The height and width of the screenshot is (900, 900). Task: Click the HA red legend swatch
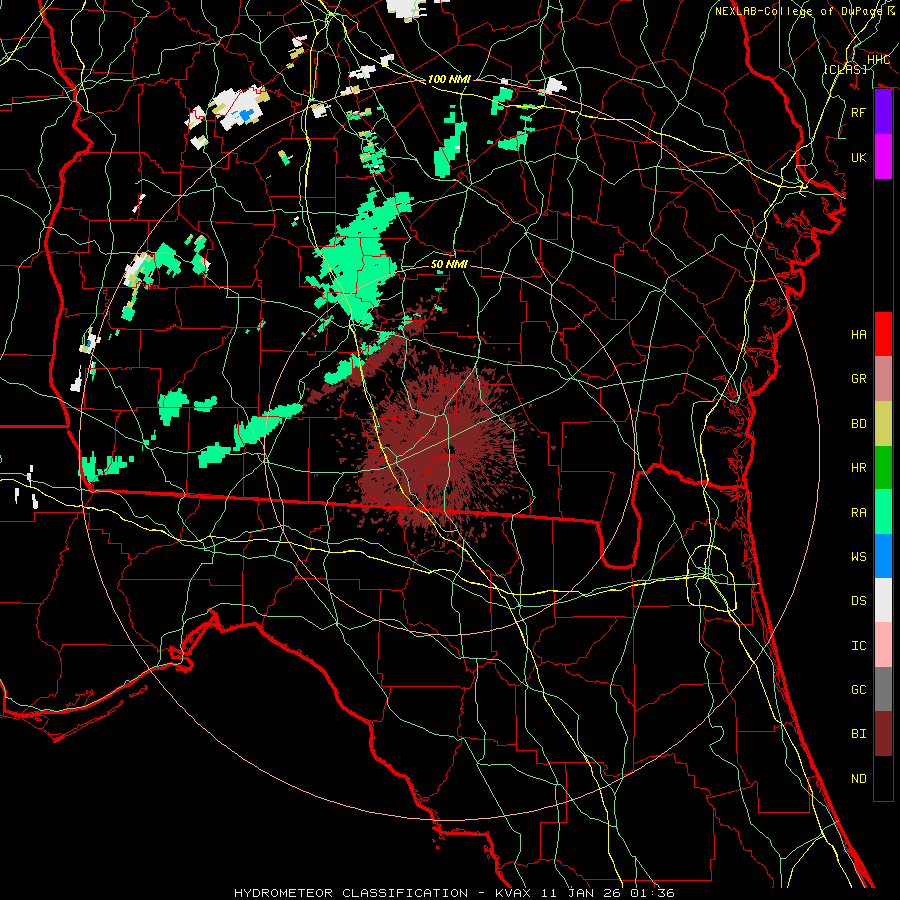pos(883,334)
